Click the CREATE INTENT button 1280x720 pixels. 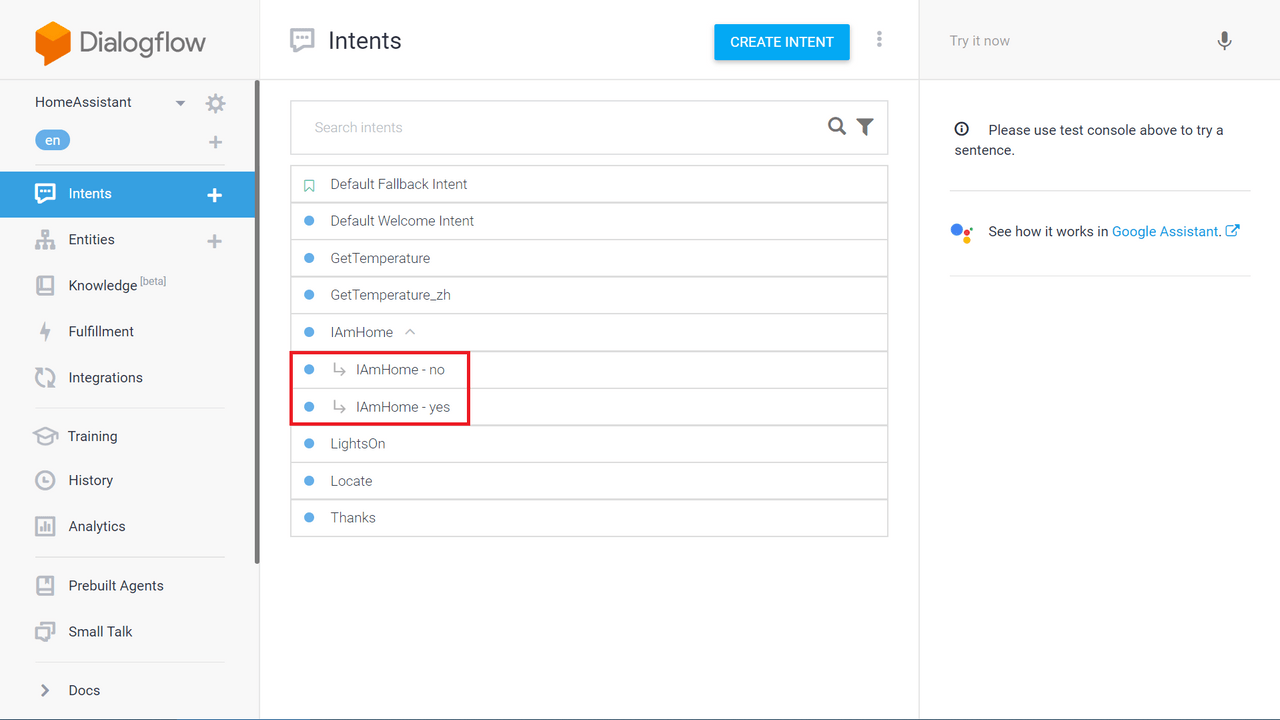click(x=782, y=42)
